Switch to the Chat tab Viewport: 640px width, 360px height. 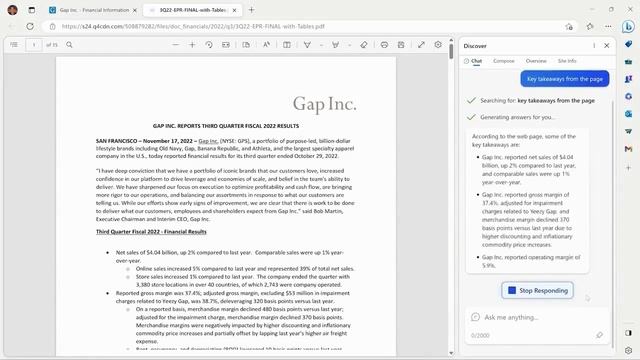coord(473,61)
